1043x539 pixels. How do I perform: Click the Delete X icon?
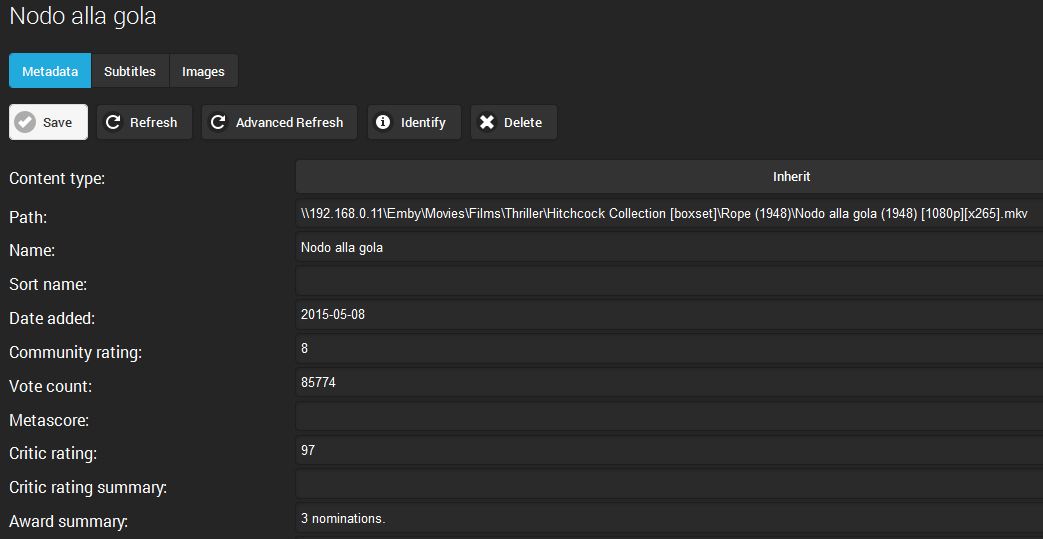[487, 122]
